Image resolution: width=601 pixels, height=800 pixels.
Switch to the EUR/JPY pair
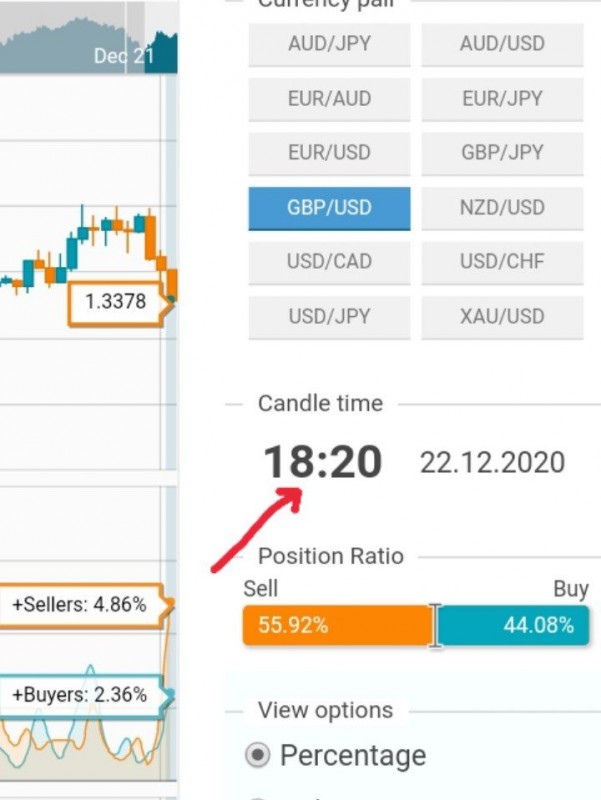coord(502,99)
